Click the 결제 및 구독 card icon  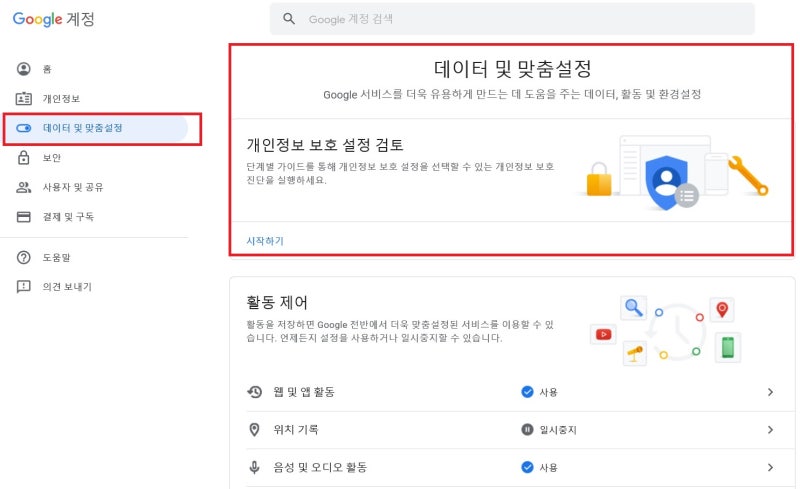tap(23, 217)
